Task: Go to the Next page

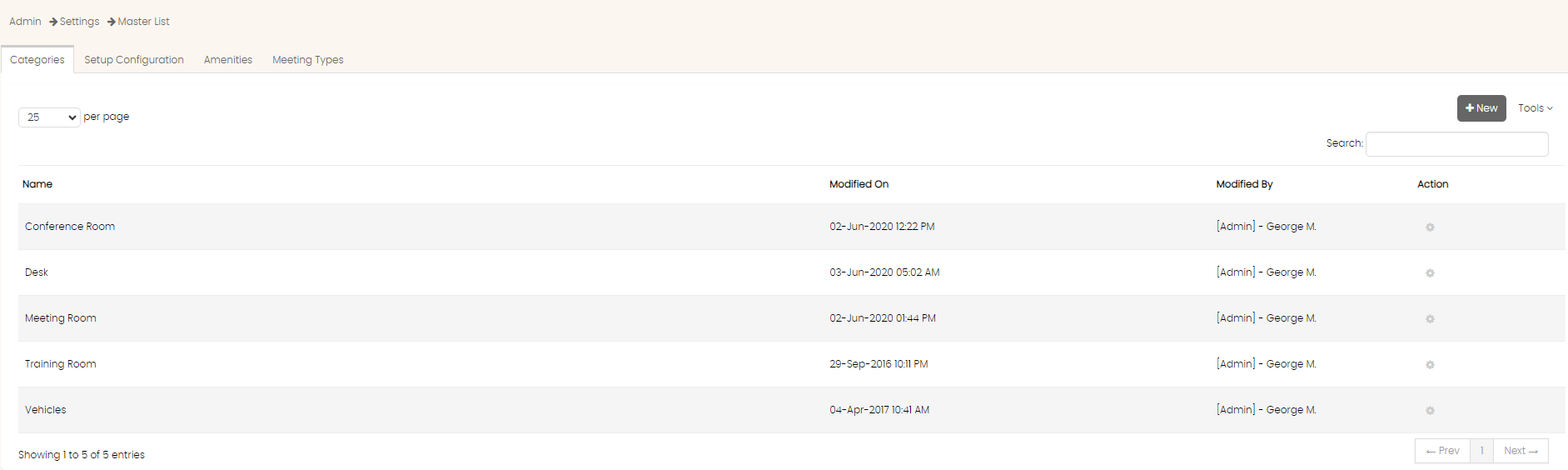Action: pos(1521,451)
